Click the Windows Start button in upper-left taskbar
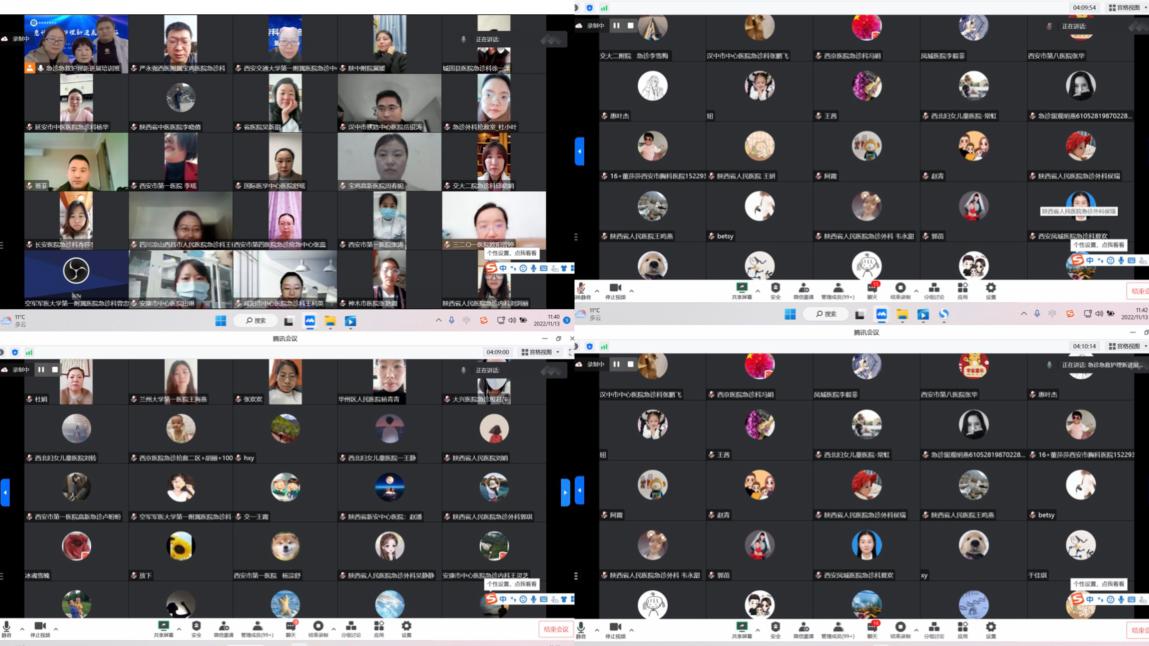This screenshot has width=1149, height=646. coord(220,321)
